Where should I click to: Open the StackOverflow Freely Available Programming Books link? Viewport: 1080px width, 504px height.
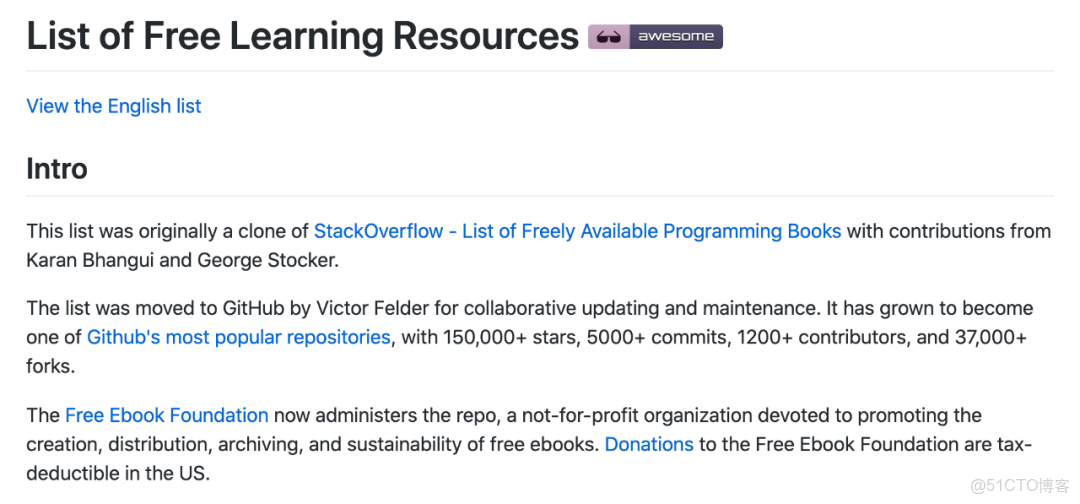pyautogui.click(x=577, y=231)
